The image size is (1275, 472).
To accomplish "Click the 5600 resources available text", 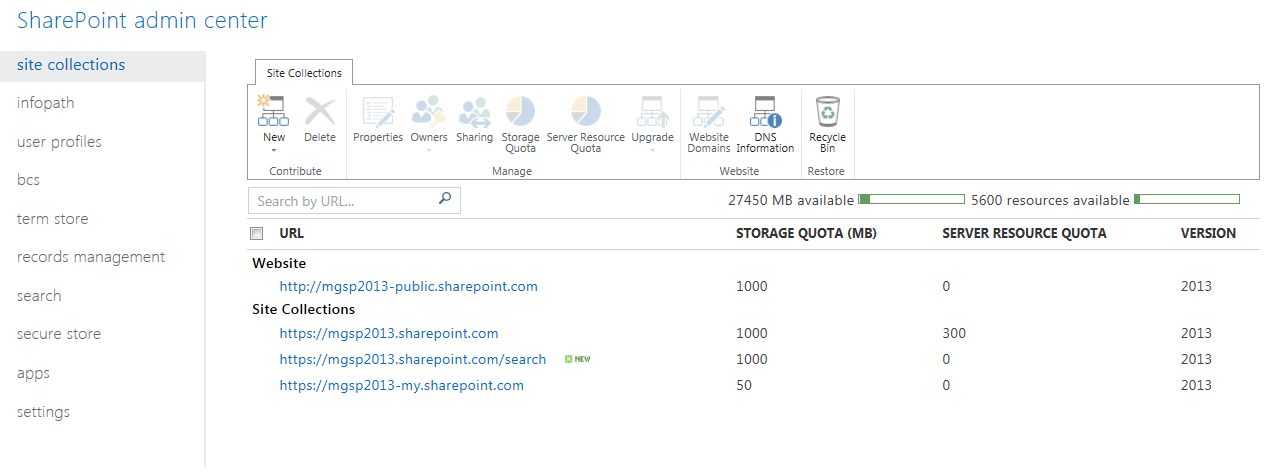I will tap(1050, 200).
